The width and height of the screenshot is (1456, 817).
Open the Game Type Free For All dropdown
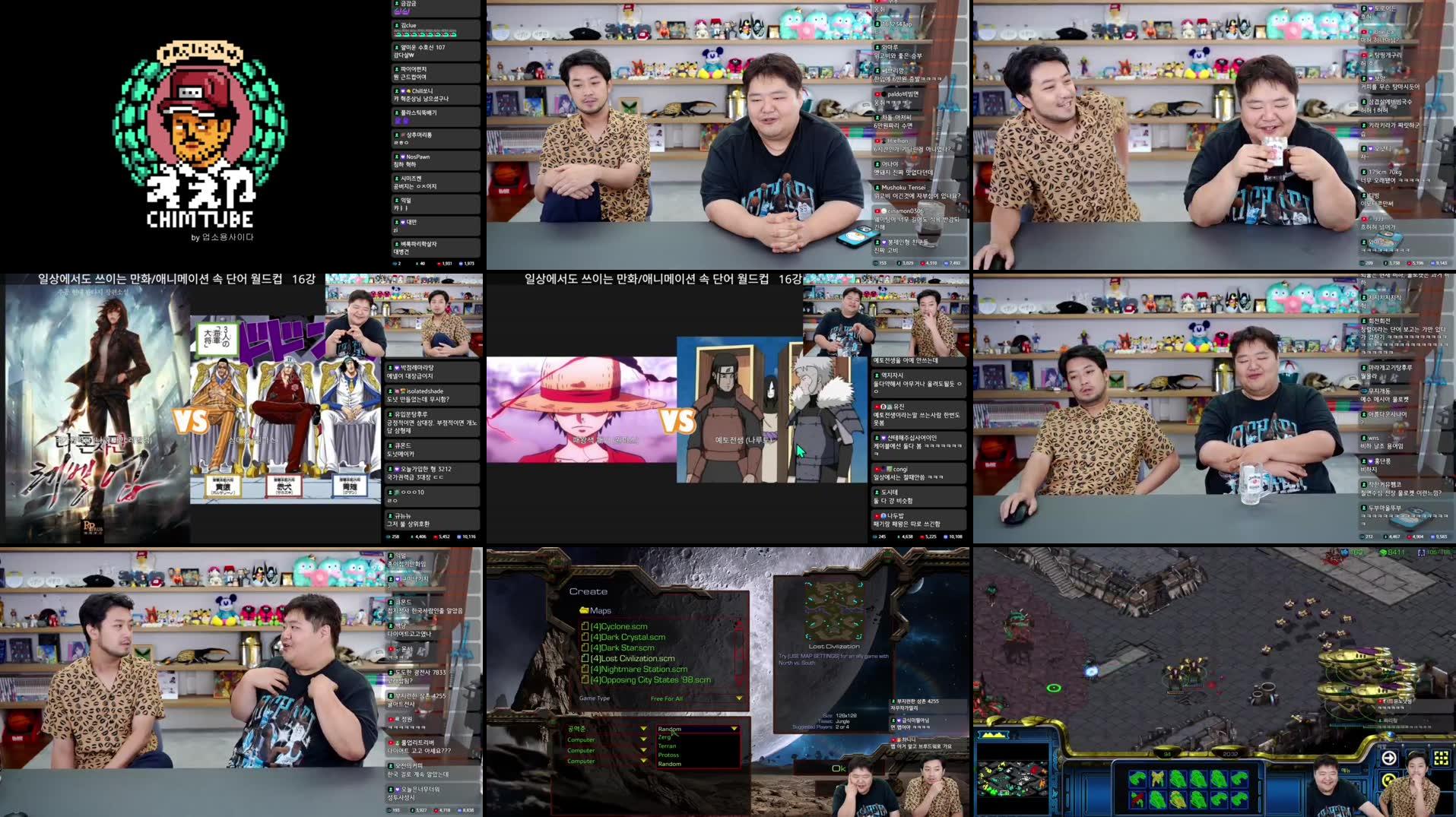(696, 698)
